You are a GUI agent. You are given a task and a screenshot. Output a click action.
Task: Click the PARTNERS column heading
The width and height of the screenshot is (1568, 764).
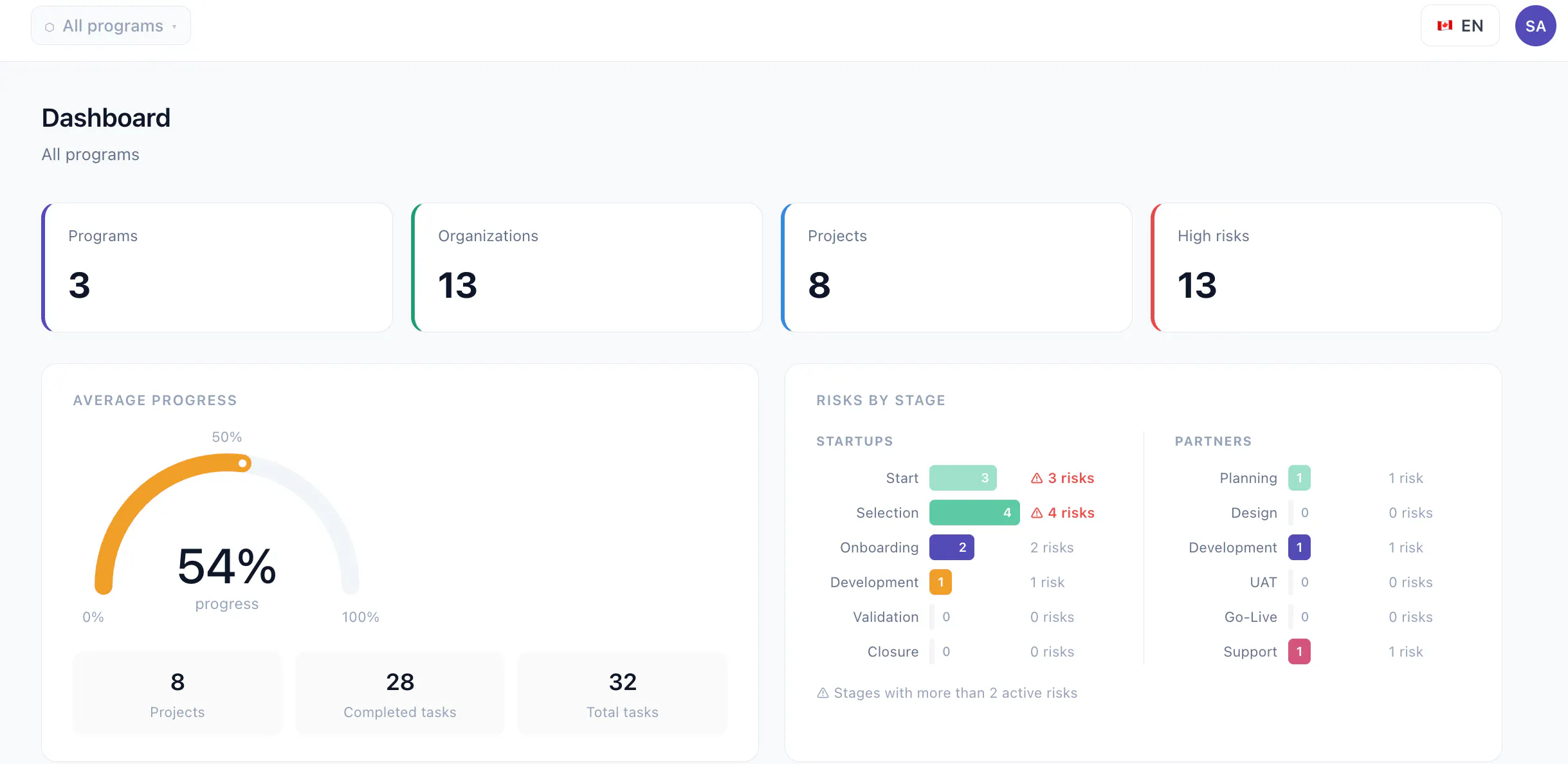(x=1213, y=441)
